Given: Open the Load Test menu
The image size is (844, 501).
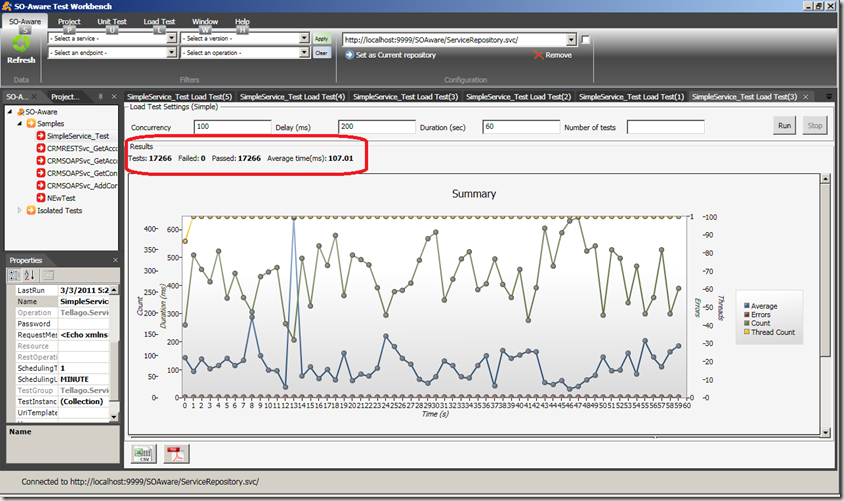Looking at the screenshot, I should pos(159,22).
